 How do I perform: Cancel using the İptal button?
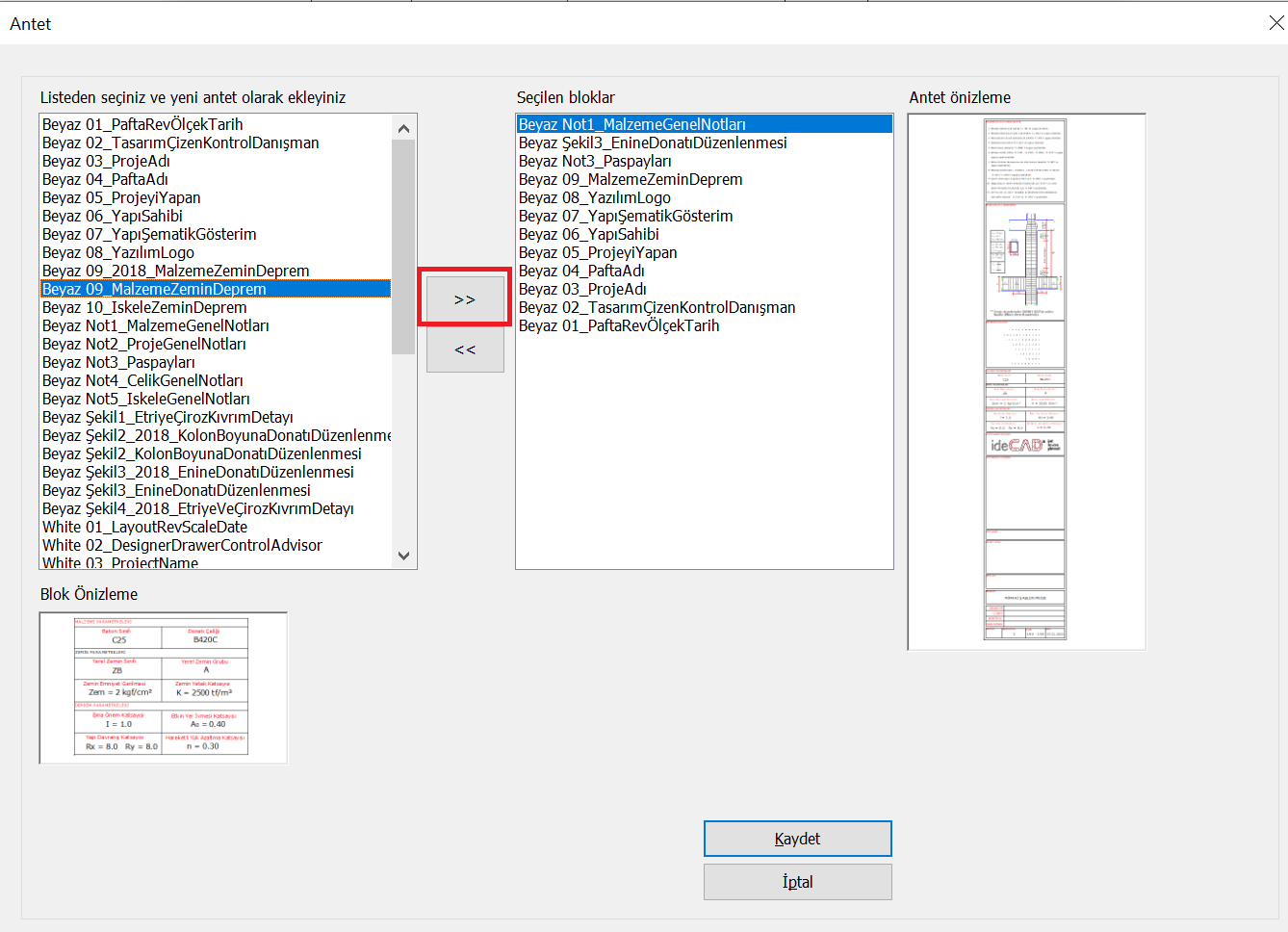797,882
